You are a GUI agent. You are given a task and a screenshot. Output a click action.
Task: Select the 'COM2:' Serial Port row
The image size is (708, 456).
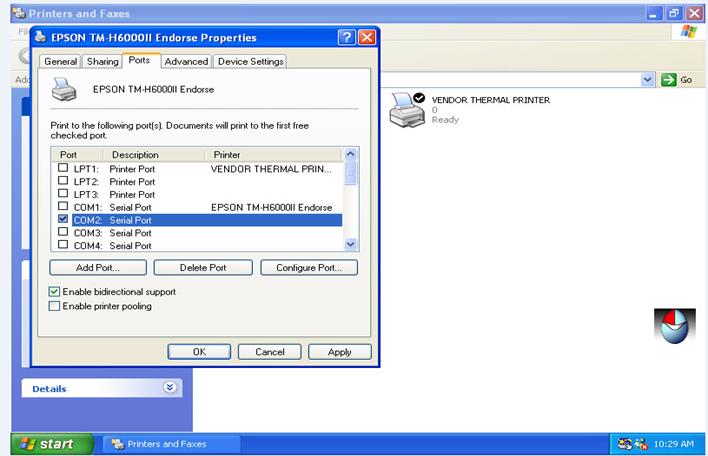tap(207, 220)
